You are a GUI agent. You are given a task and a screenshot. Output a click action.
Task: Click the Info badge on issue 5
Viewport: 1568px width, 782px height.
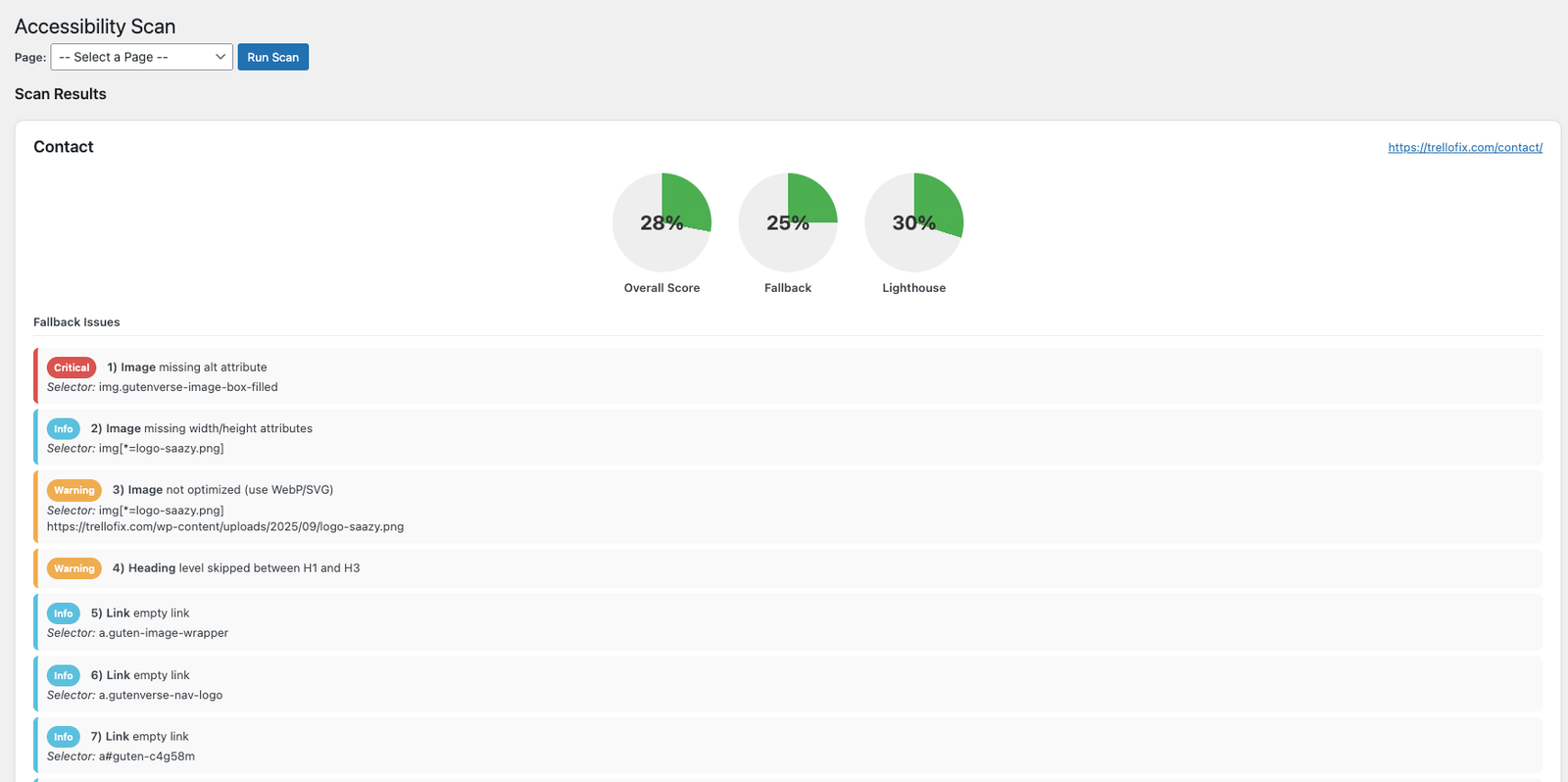coord(64,613)
